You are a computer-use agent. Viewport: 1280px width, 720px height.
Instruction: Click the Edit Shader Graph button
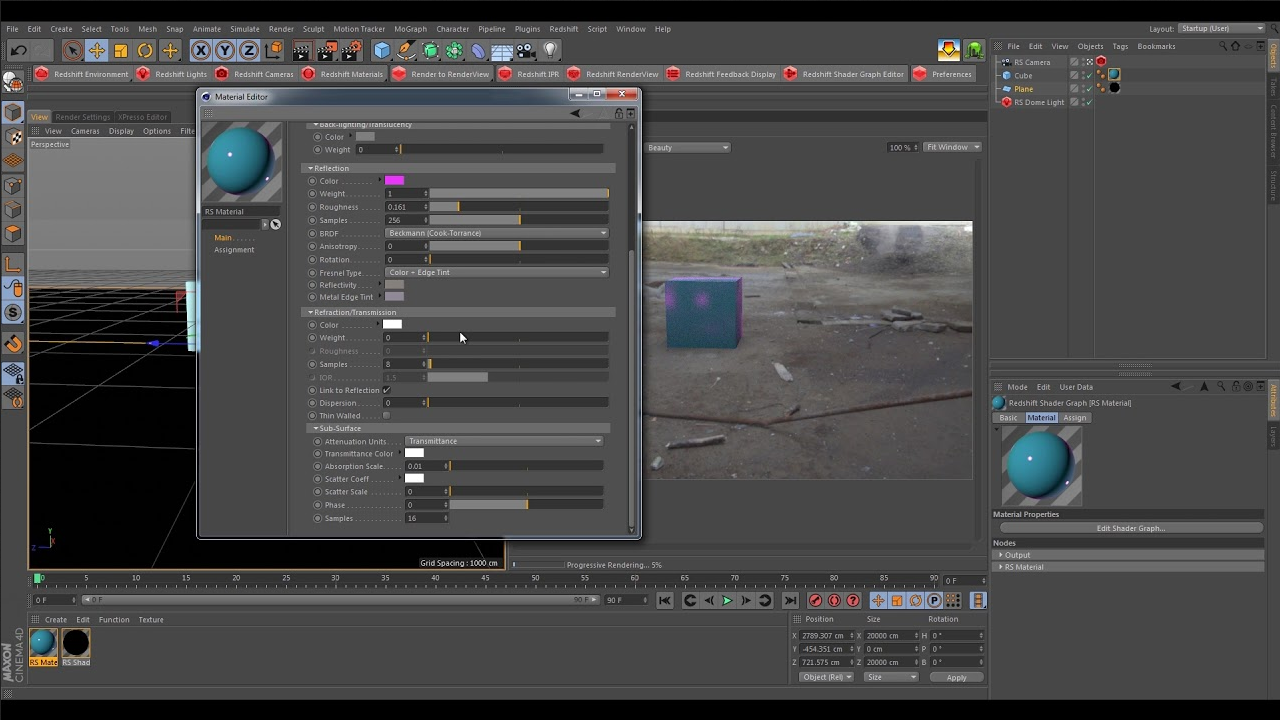[1130, 528]
